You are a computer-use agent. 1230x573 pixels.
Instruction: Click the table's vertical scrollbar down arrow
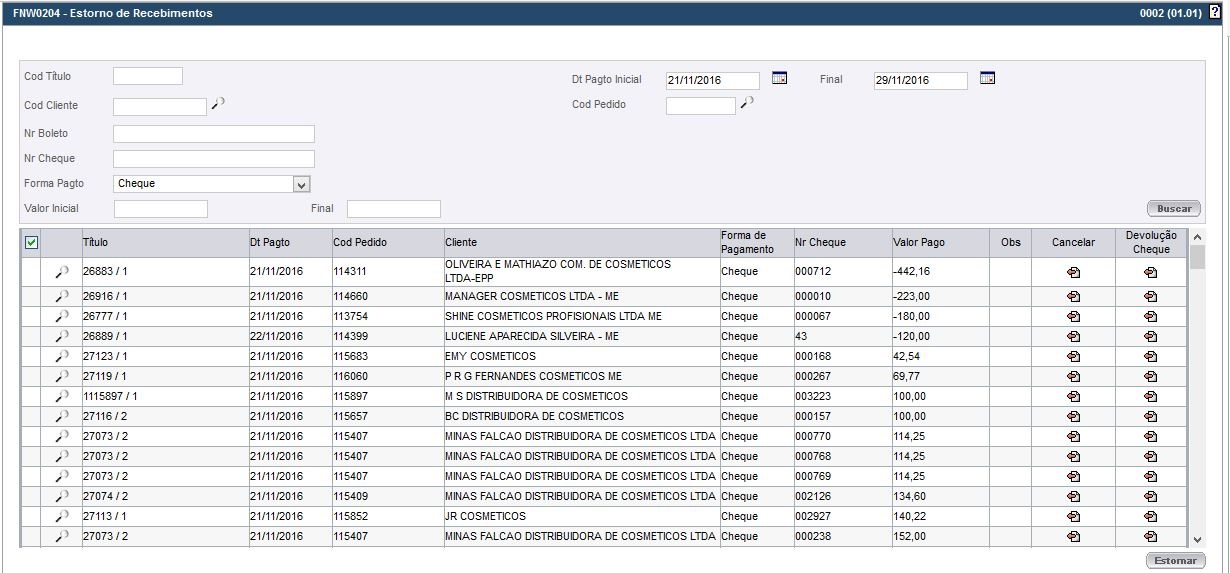coord(1197,539)
